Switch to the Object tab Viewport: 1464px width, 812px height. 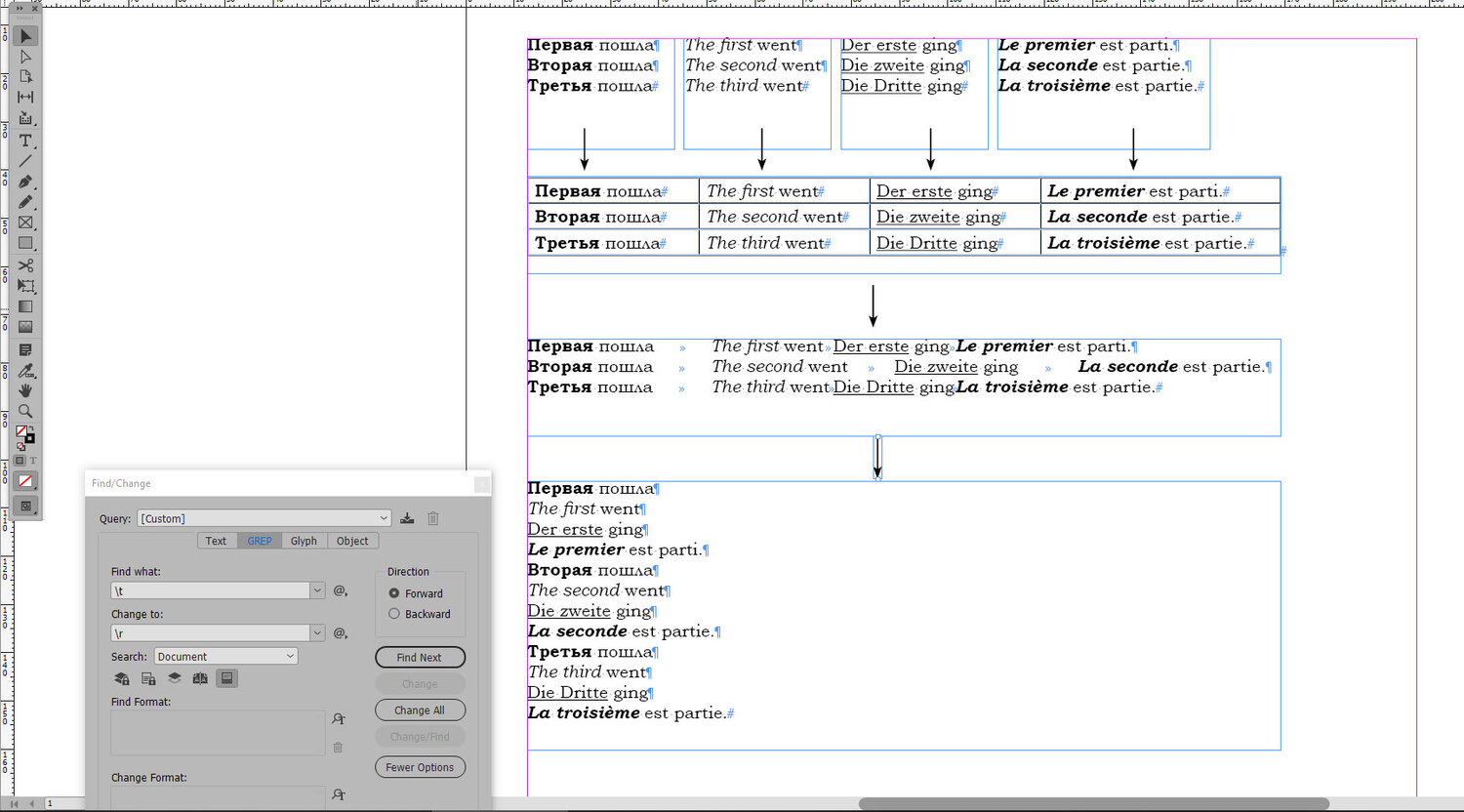pos(352,541)
